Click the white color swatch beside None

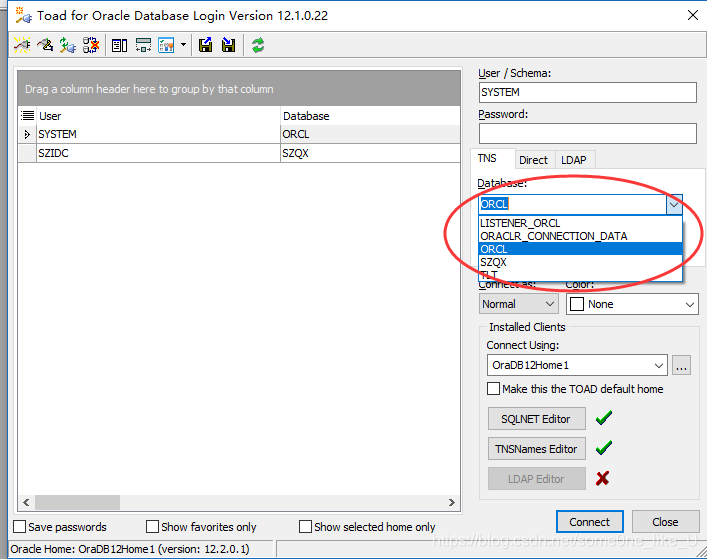coord(577,304)
